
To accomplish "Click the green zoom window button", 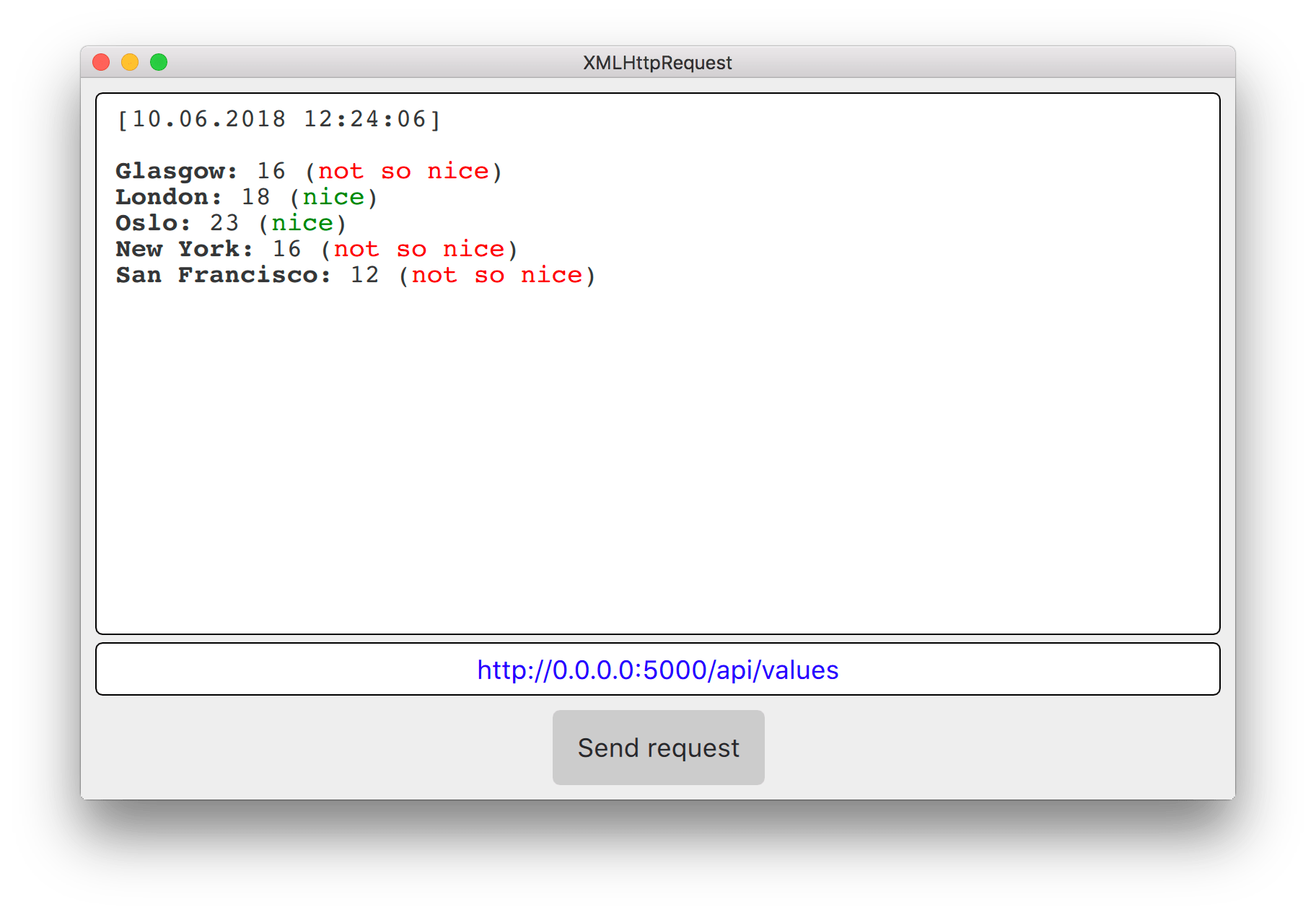I will click(159, 62).
